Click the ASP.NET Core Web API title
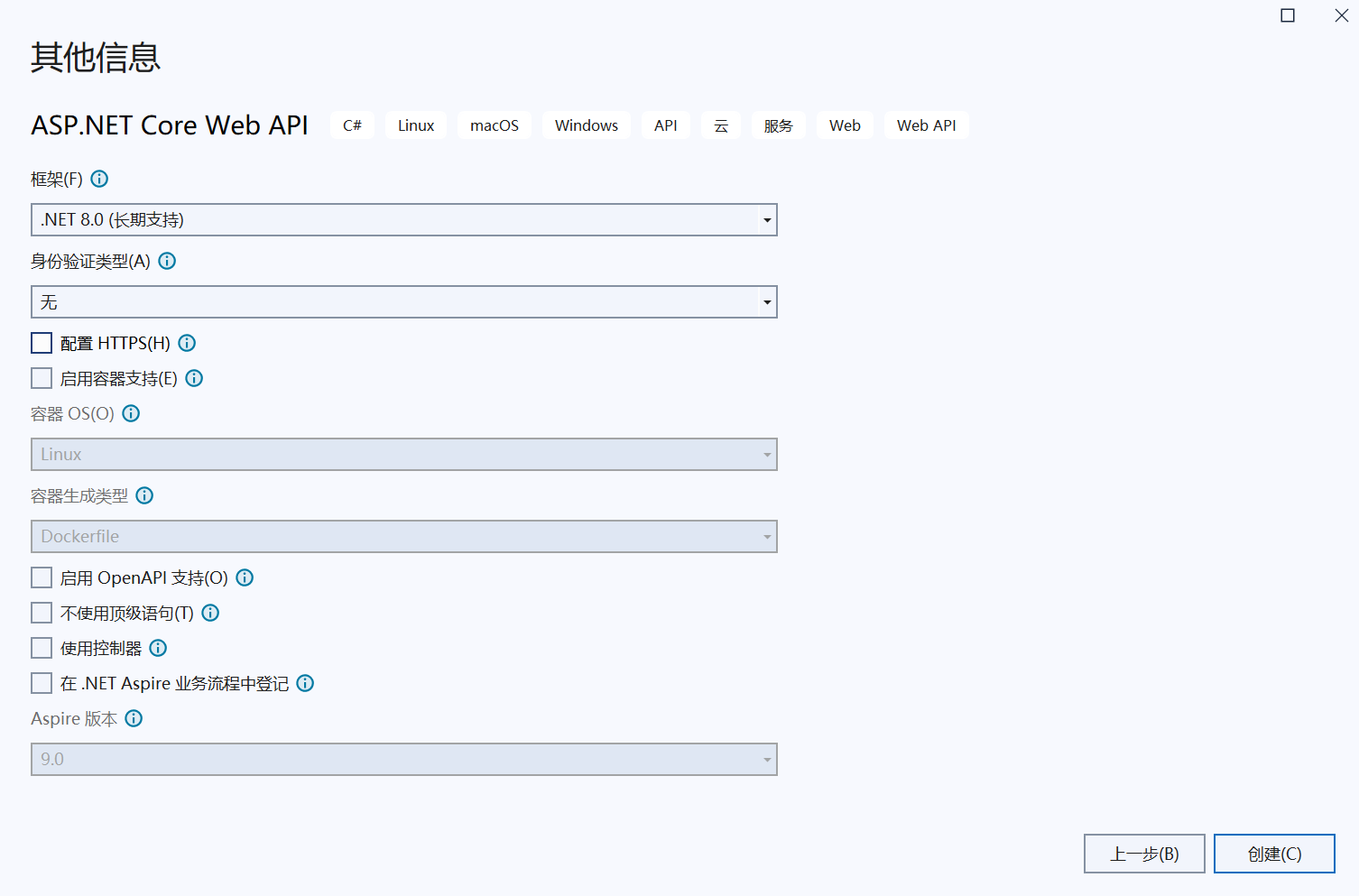1359x896 pixels. coord(170,125)
